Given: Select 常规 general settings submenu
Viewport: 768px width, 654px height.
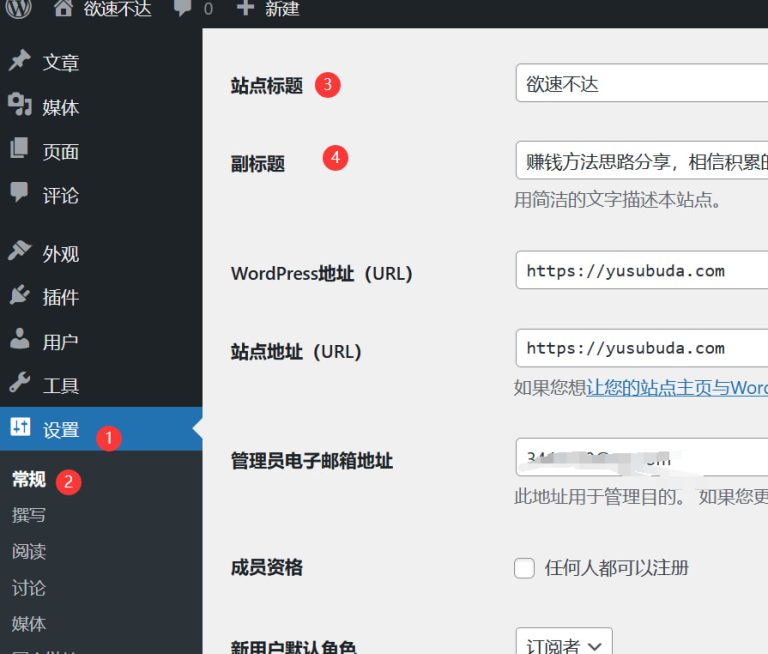Looking at the screenshot, I should [x=29, y=480].
